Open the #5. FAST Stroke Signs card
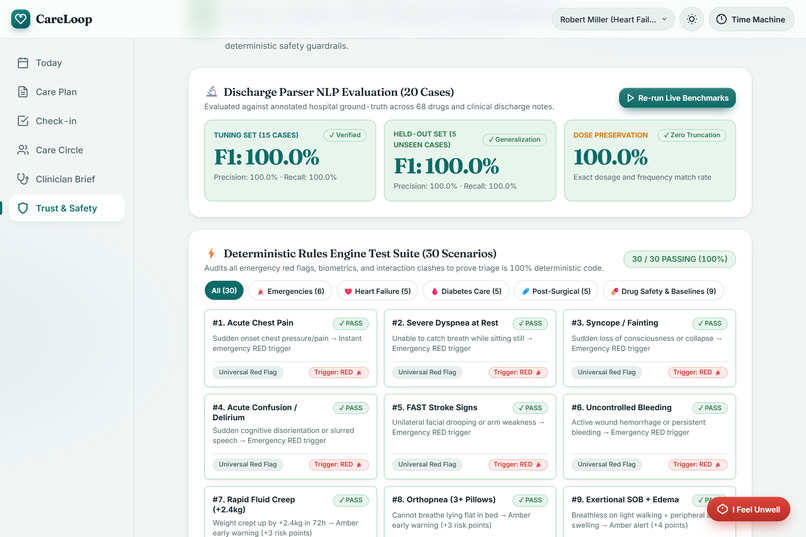Viewport: 806px width, 537px height. pos(470,436)
